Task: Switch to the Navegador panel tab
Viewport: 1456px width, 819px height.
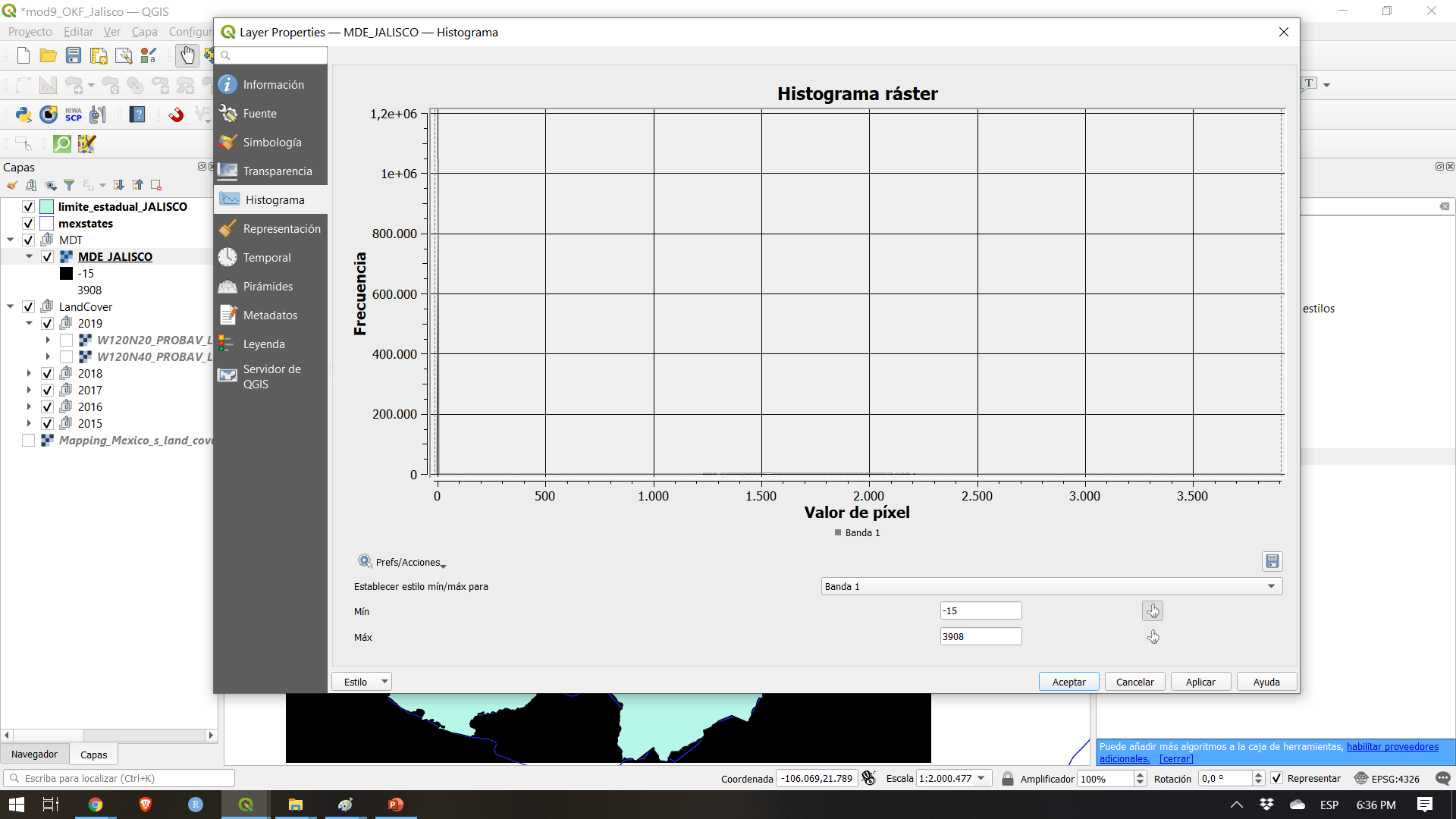Action: 34,755
